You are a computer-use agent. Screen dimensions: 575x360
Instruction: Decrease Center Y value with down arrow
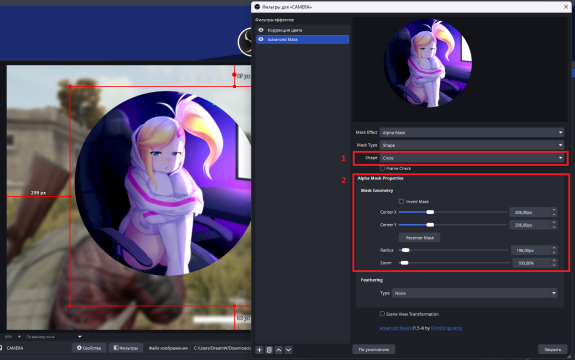pos(554,227)
